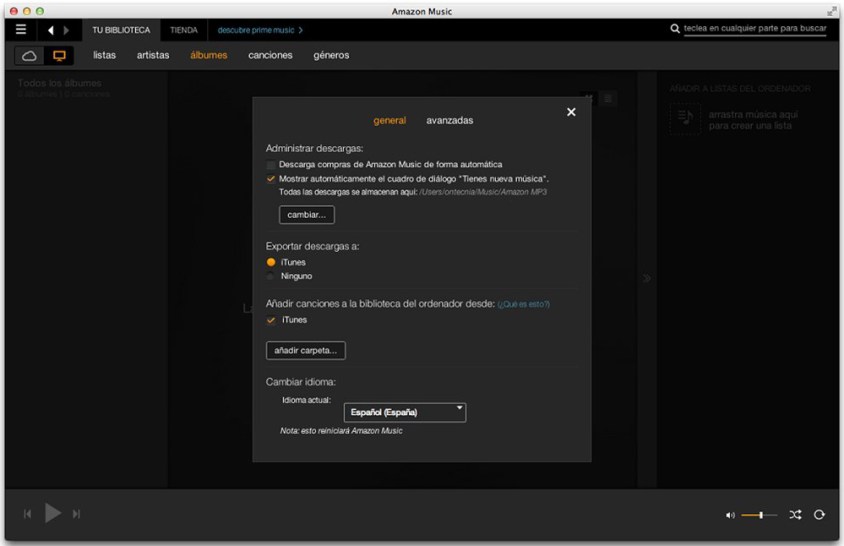Click the cambiar... button
This screenshot has height=546, width=844.
point(306,215)
